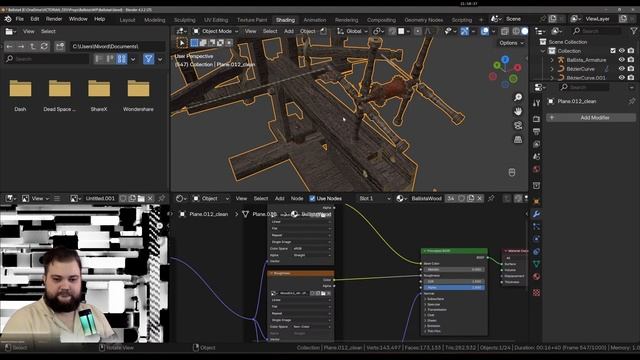Screen dimensions: 640x360
Task: Open the viewport Options dropdown
Action: point(511,43)
